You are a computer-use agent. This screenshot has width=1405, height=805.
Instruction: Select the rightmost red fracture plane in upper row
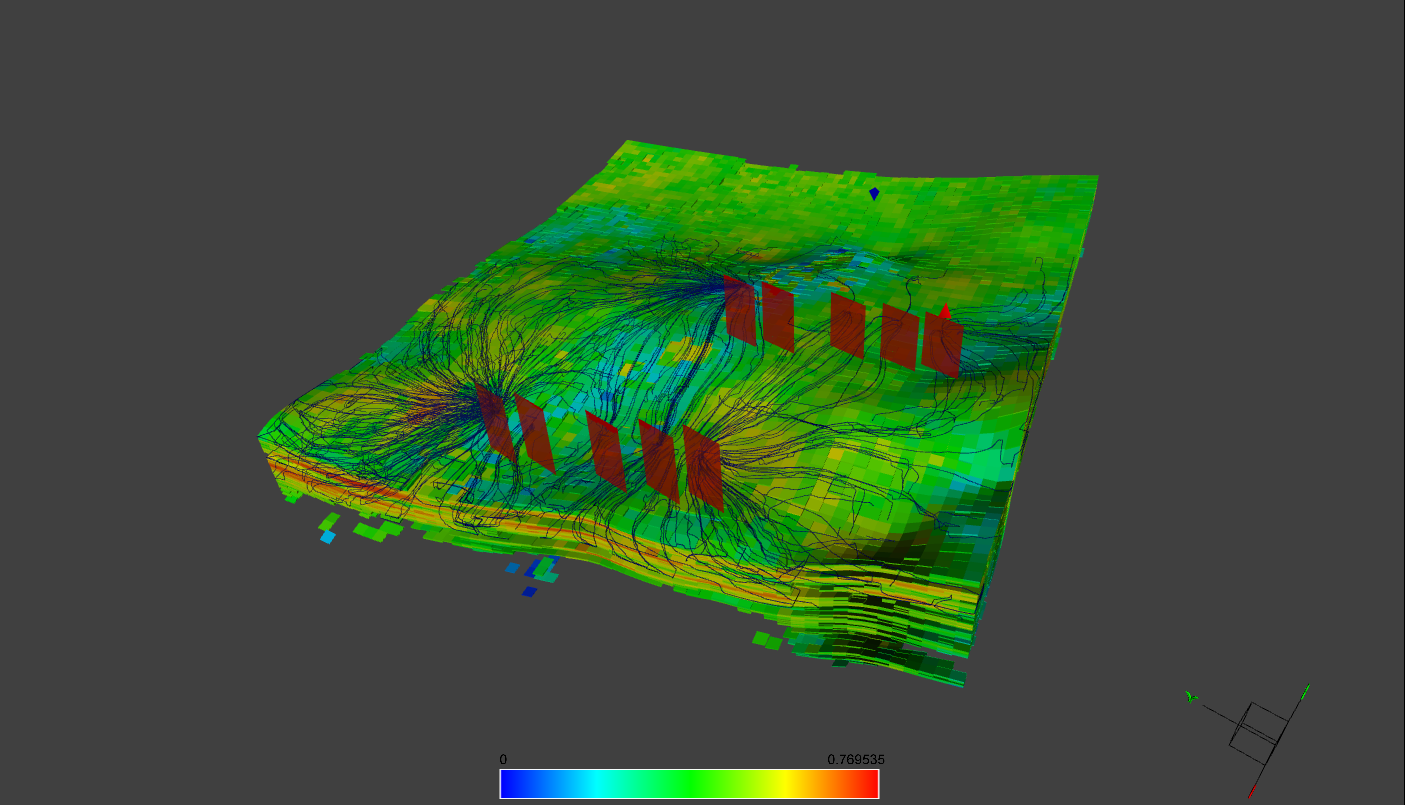tap(942, 344)
